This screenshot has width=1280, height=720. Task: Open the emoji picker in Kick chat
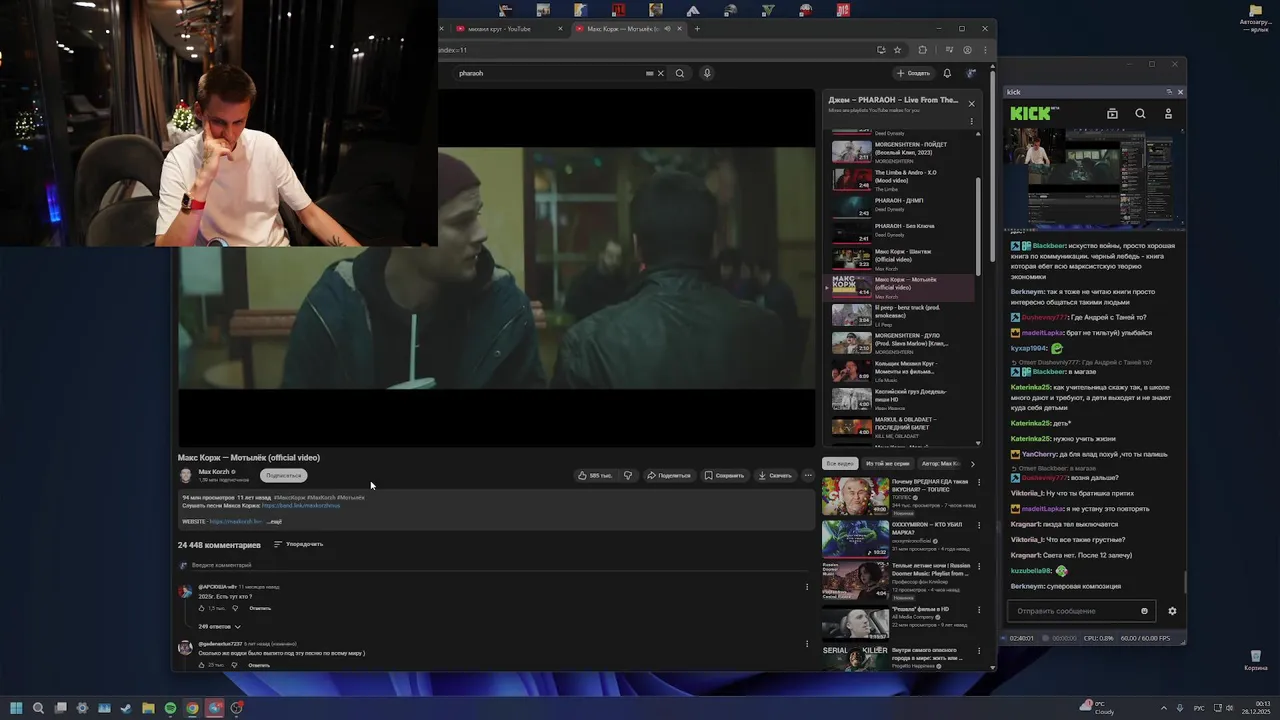click(x=1145, y=611)
